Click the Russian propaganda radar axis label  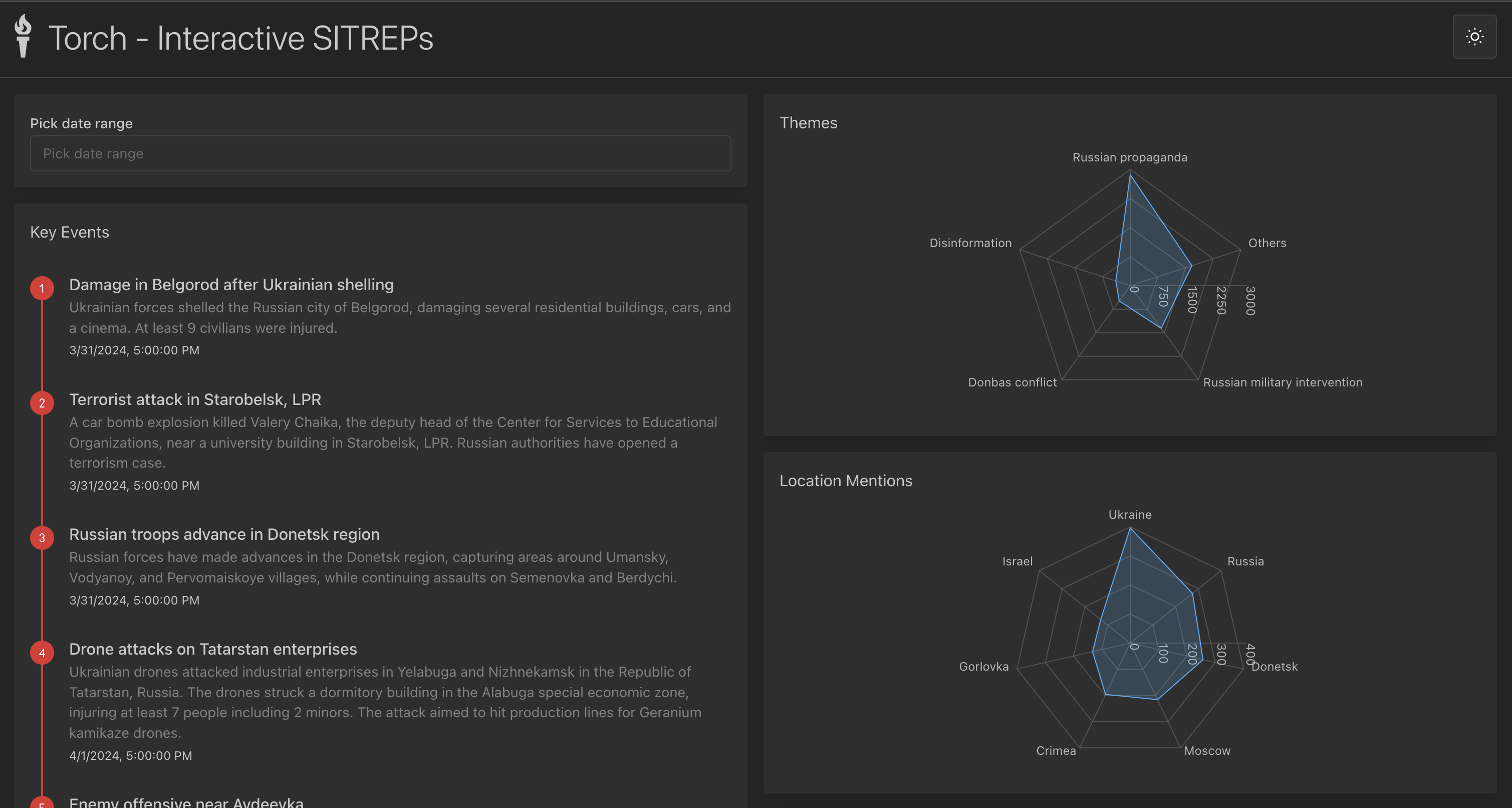coord(1129,157)
